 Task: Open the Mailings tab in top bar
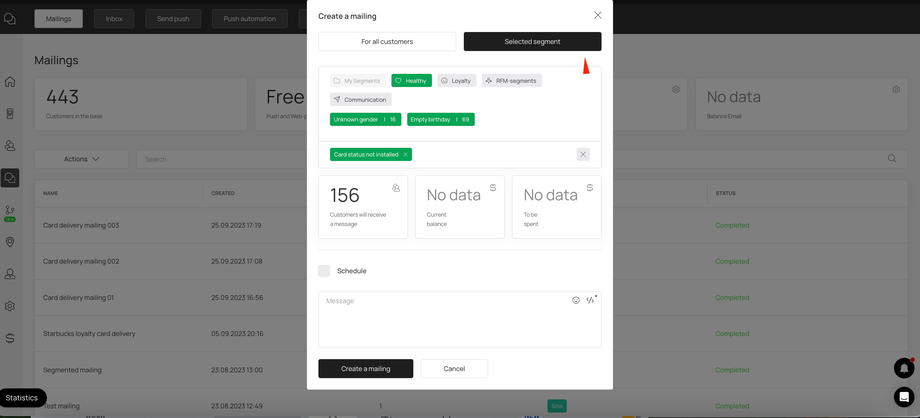(59, 19)
